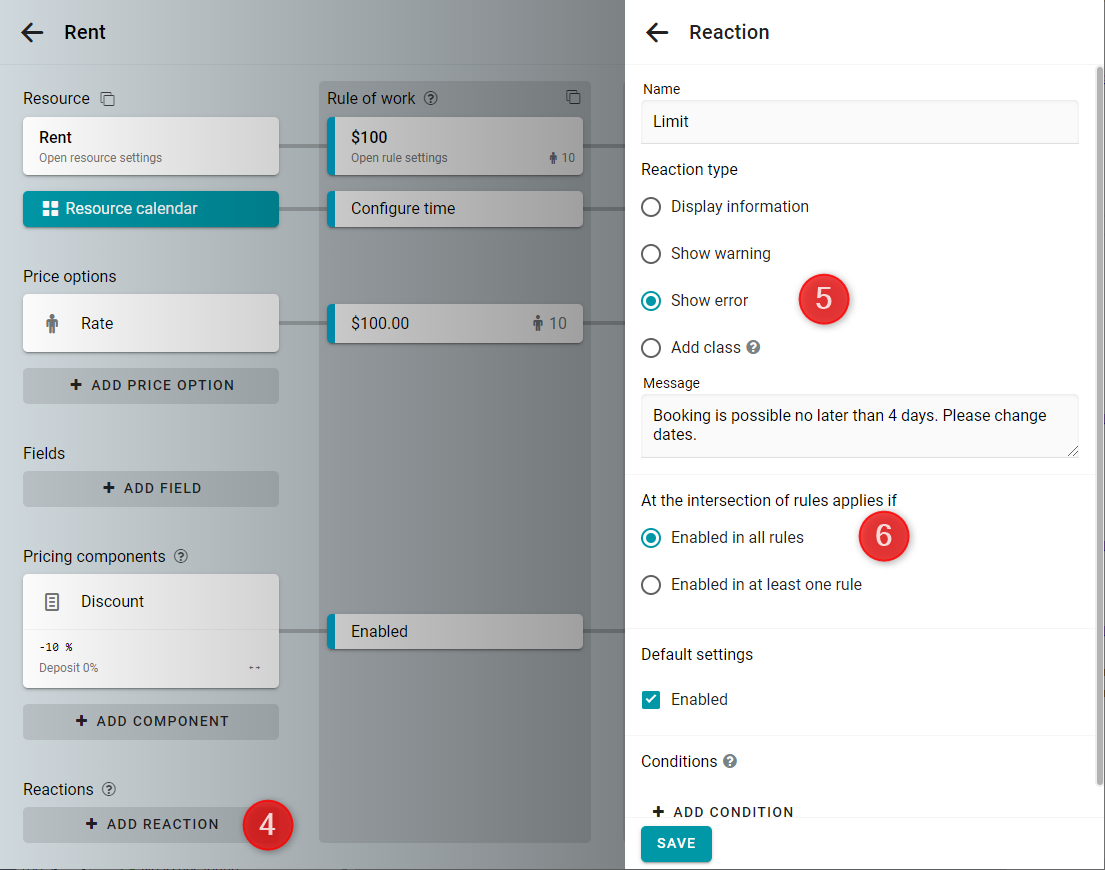Click Add Price Option button
The width and height of the screenshot is (1105, 870).
coord(151,385)
